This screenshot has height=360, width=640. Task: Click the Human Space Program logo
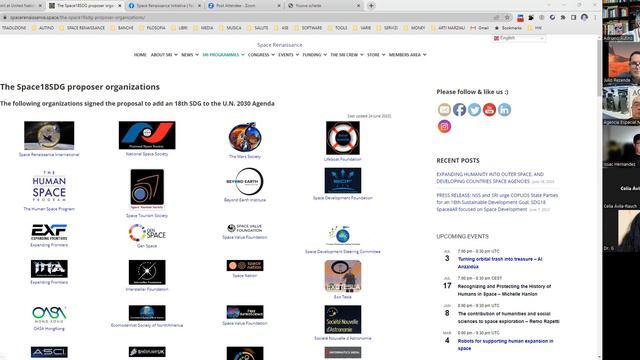click(x=49, y=187)
